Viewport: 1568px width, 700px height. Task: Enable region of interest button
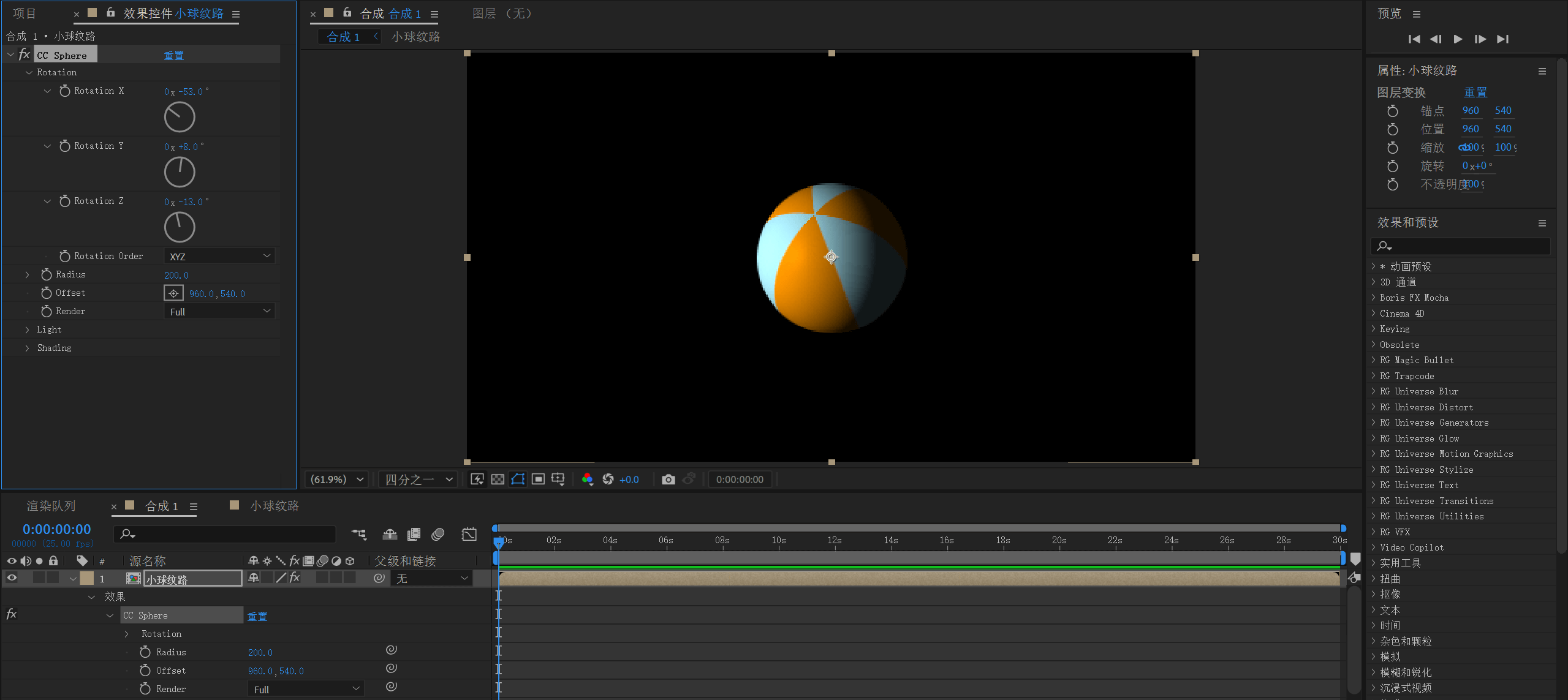(x=538, y=479)
